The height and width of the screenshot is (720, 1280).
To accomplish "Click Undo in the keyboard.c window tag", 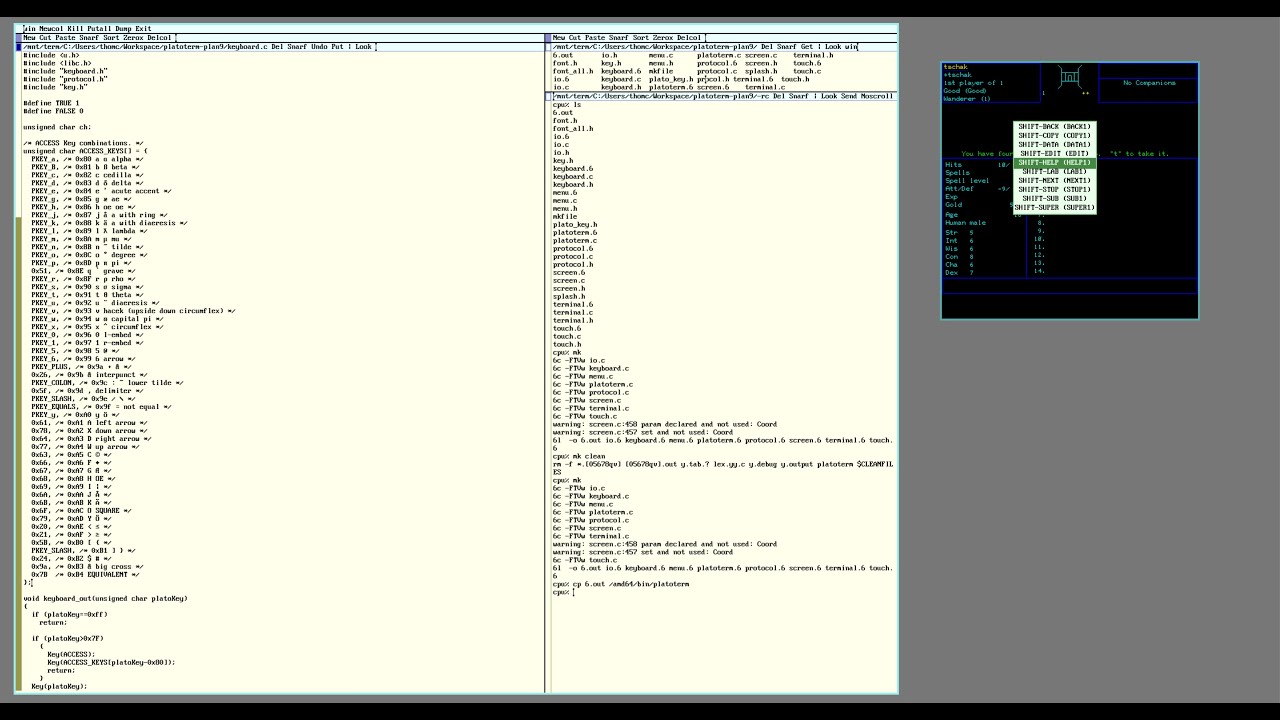I will [319, 46].
